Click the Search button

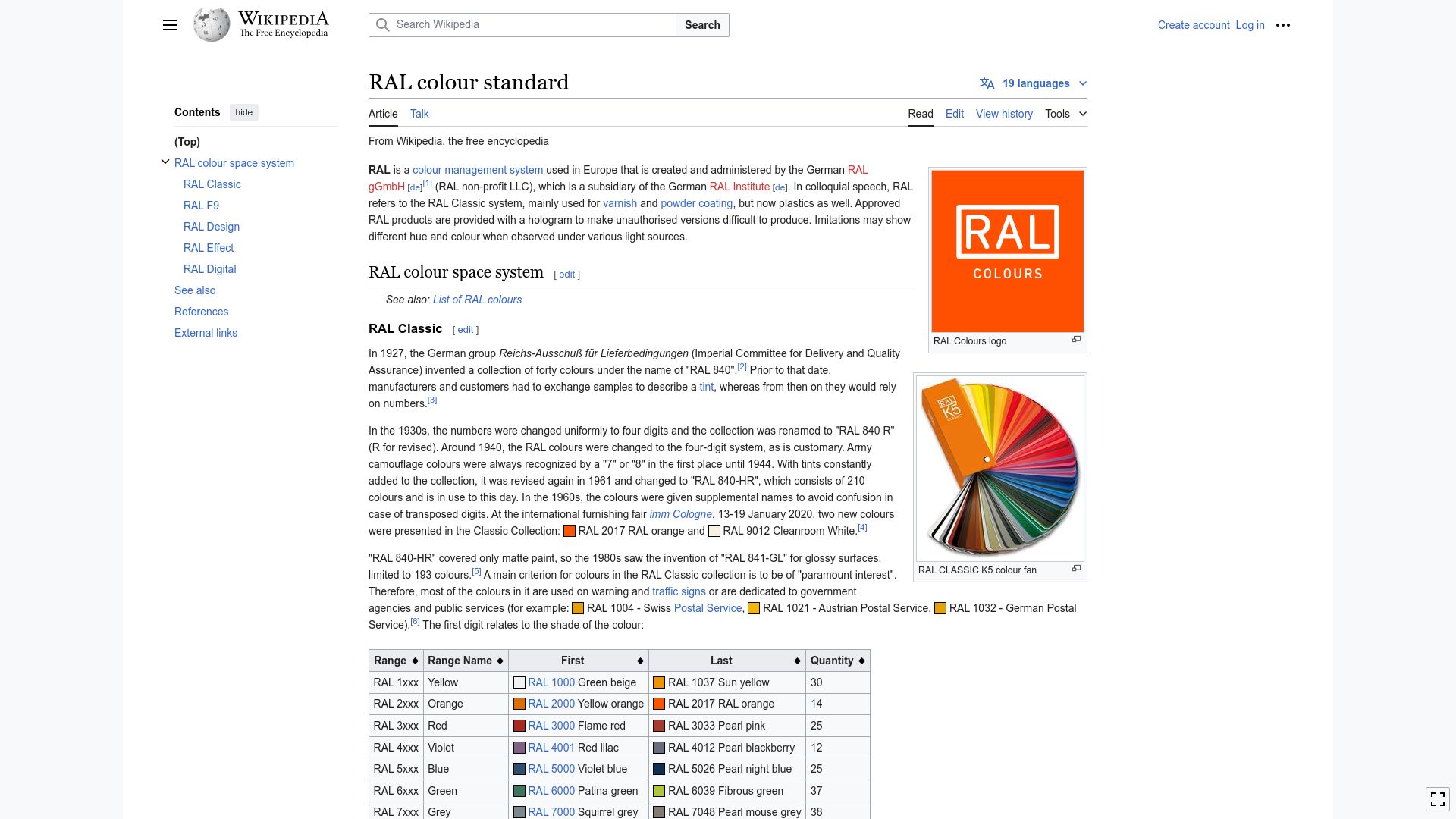(702, 25)
